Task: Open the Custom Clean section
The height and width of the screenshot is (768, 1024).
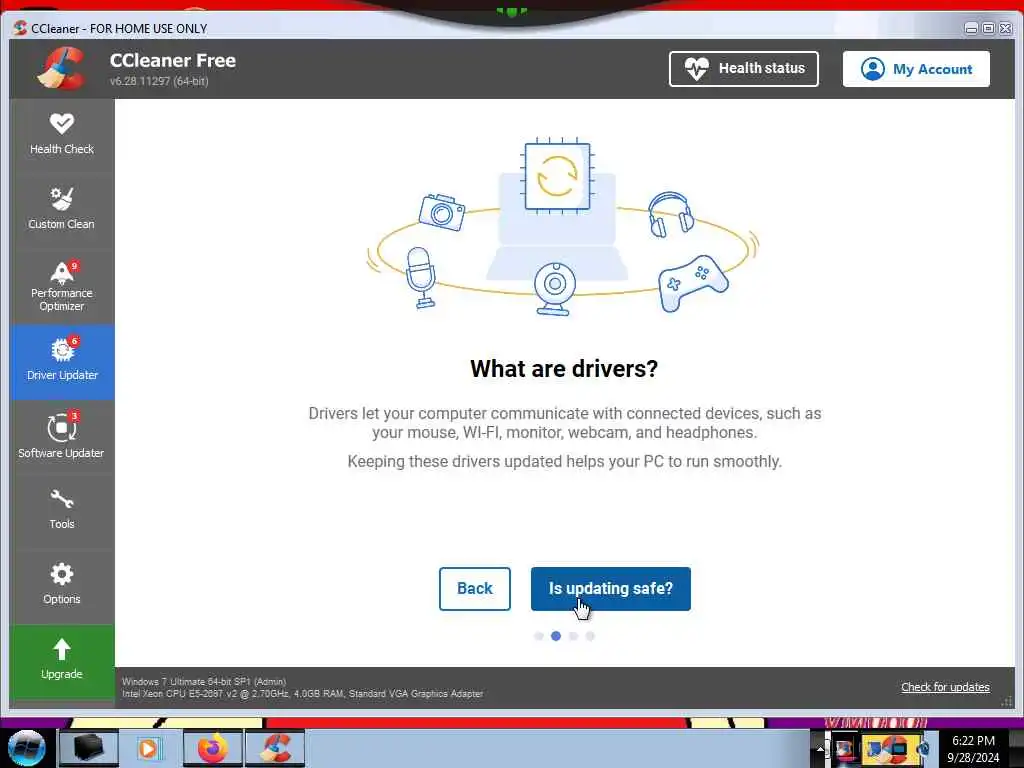Action: coord(62,210)
